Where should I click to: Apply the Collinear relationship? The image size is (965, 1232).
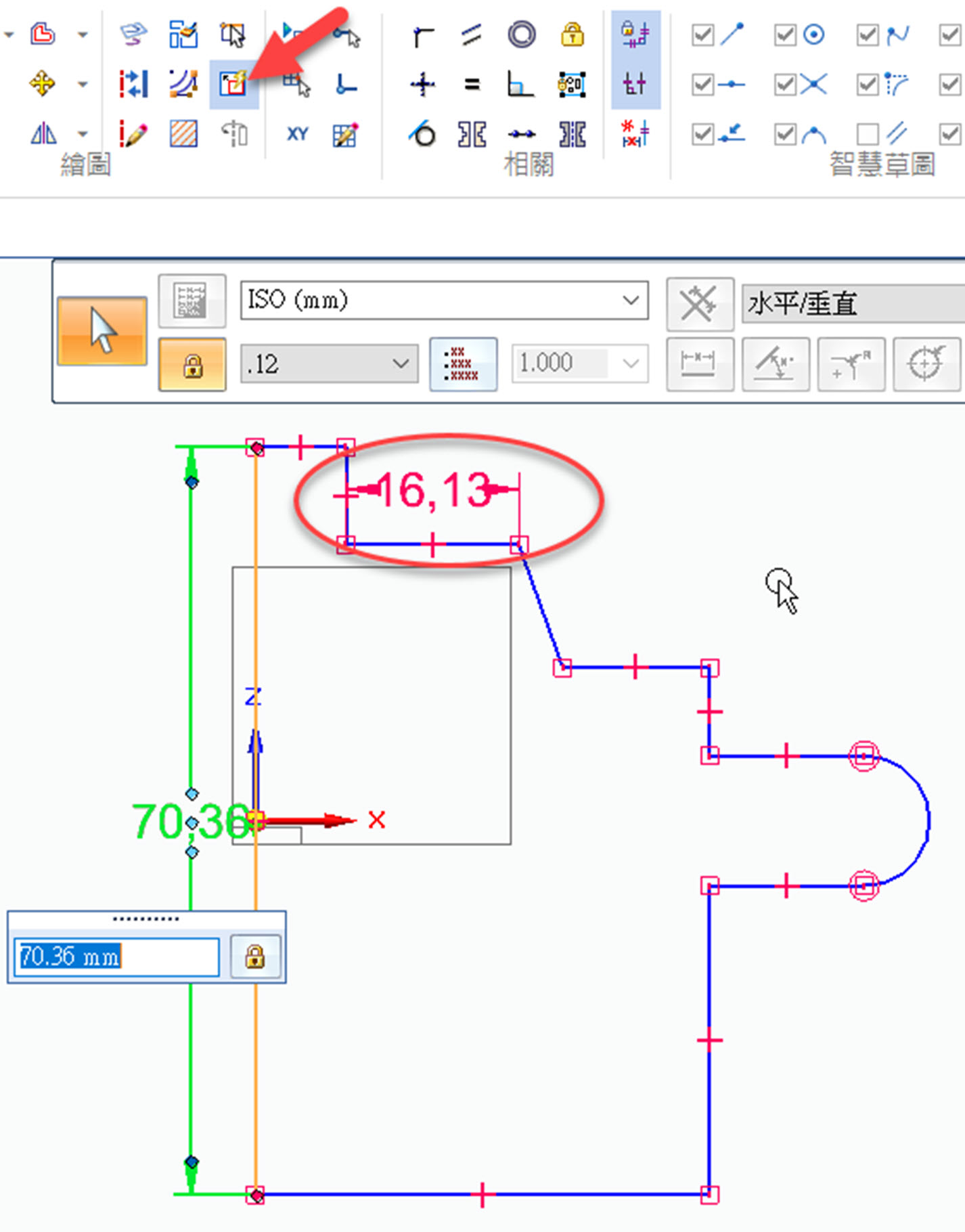pyautogui.click(x=522, y=134)
